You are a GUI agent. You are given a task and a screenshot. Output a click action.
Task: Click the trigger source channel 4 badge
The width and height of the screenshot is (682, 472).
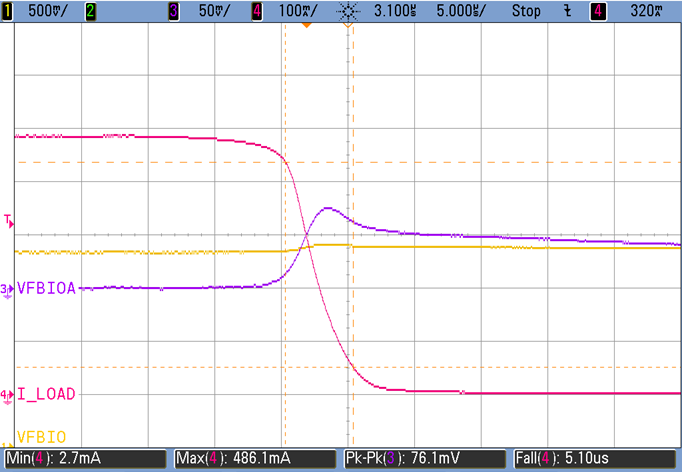[x=598, y=11]
